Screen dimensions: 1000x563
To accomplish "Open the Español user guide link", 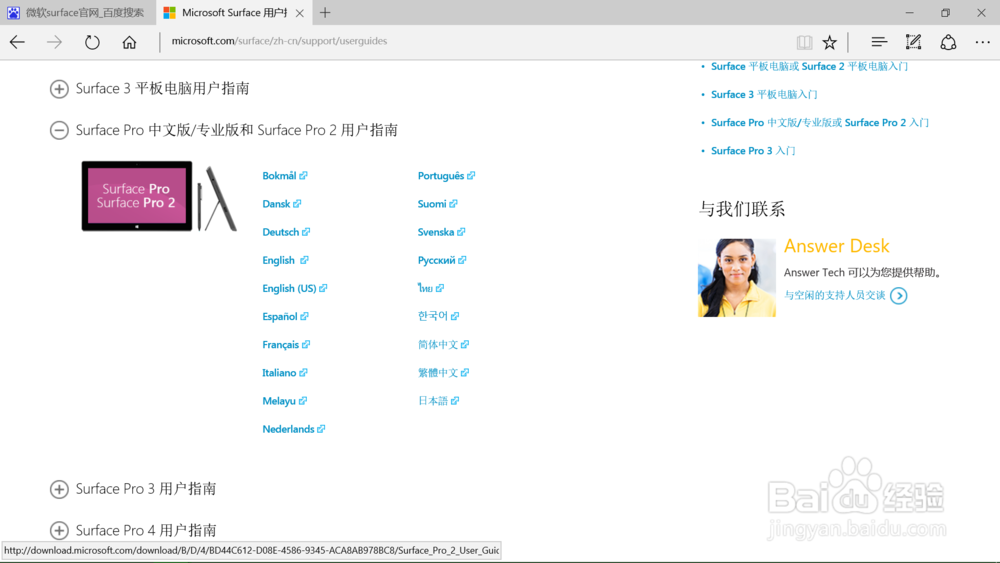I will tap(285, 316).
